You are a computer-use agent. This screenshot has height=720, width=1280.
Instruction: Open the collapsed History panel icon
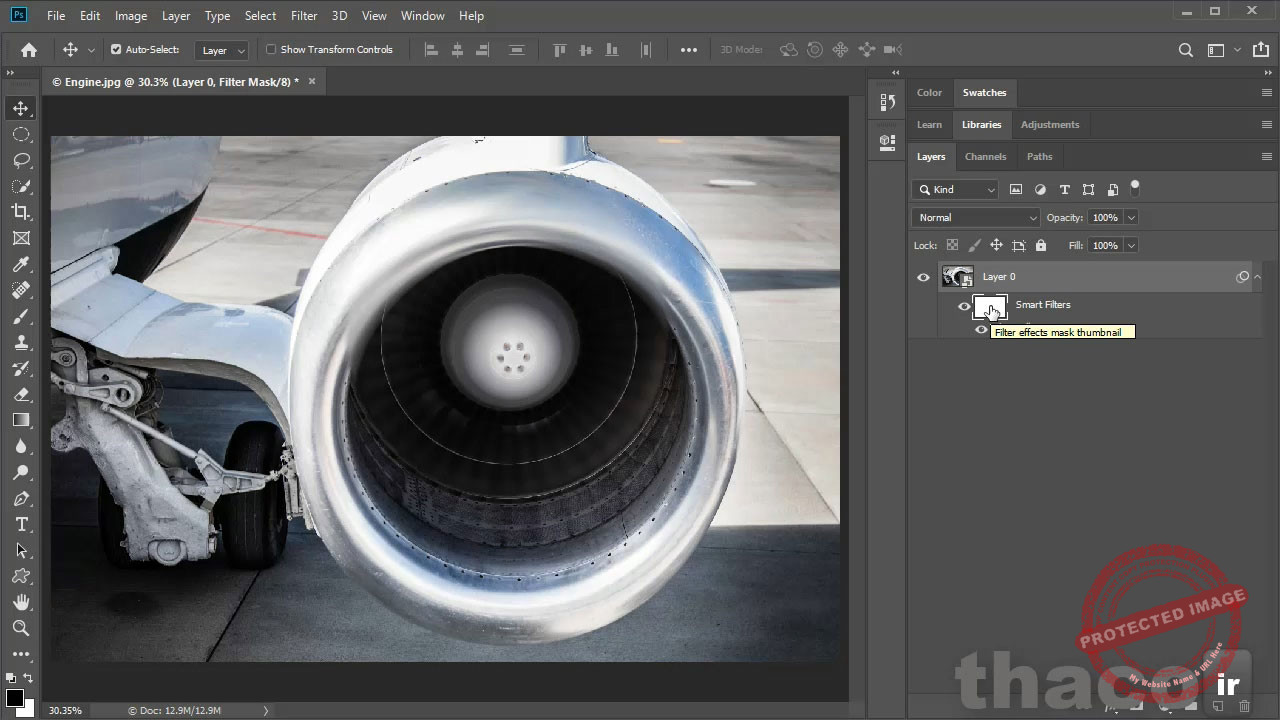coord(887,102)
